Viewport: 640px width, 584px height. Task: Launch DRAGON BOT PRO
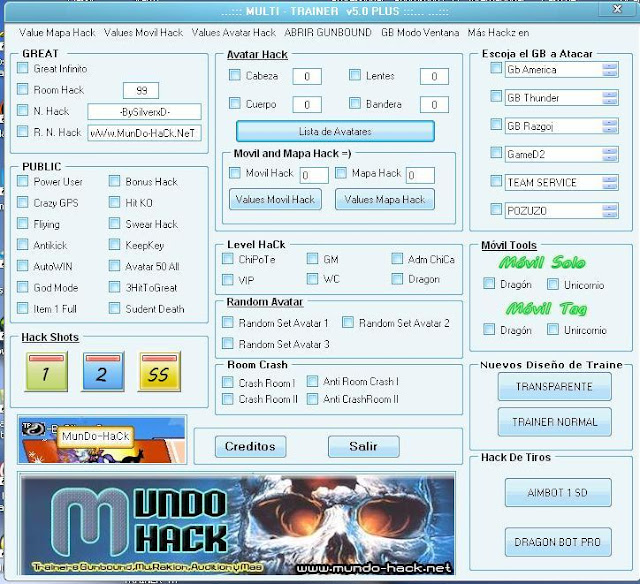[x=558, y=542]
